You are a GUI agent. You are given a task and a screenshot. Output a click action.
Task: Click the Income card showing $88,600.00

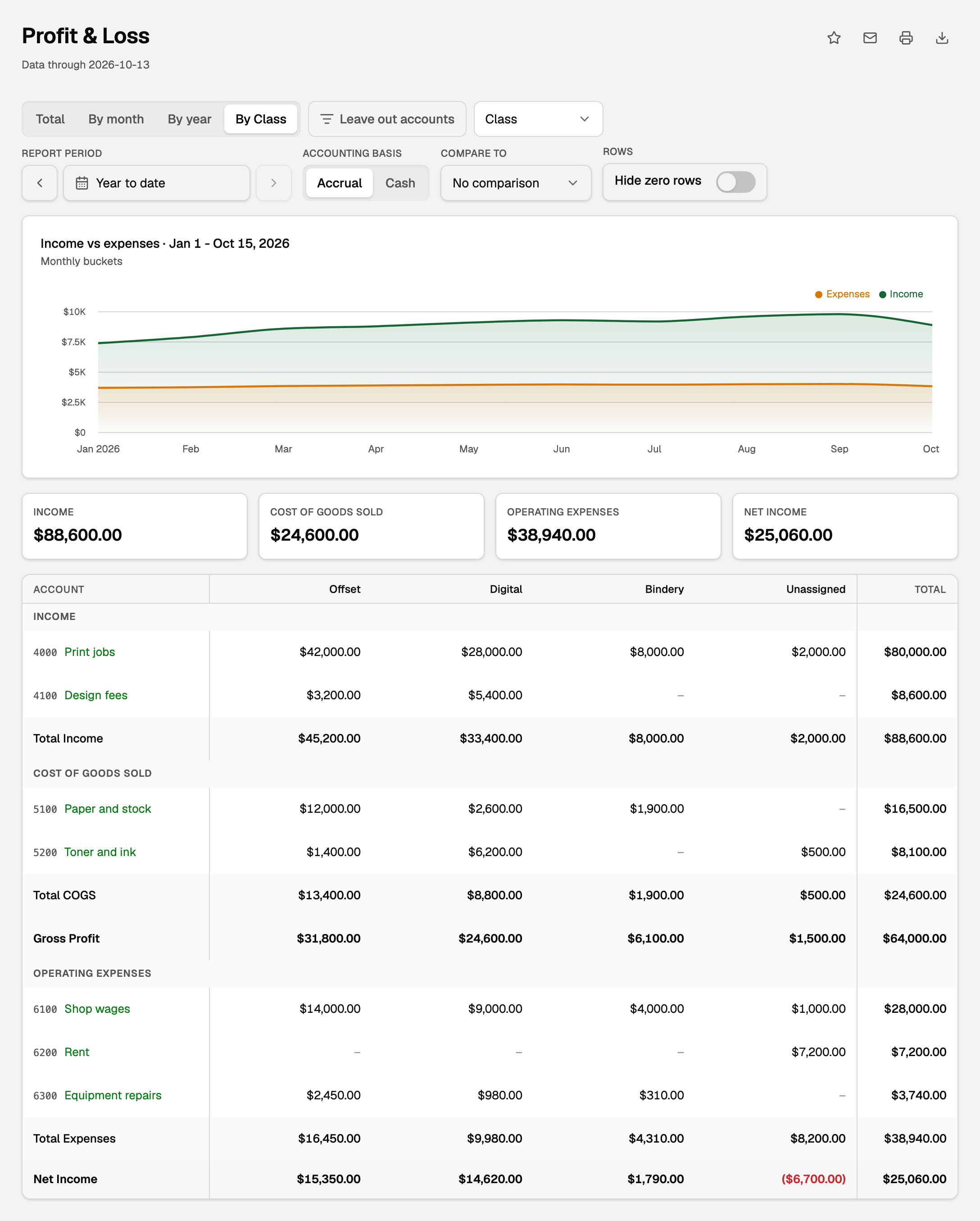click(x=135, y=526)
